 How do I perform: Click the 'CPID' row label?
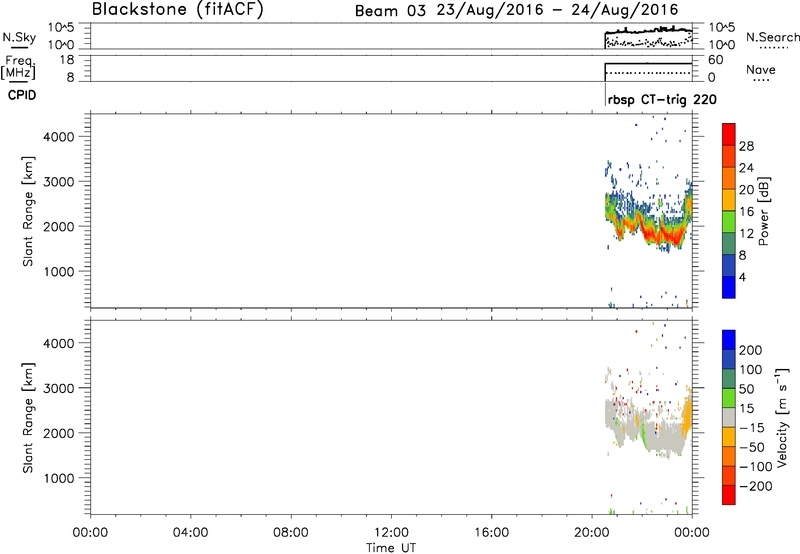pyautogui.click(x=22, y=95)
